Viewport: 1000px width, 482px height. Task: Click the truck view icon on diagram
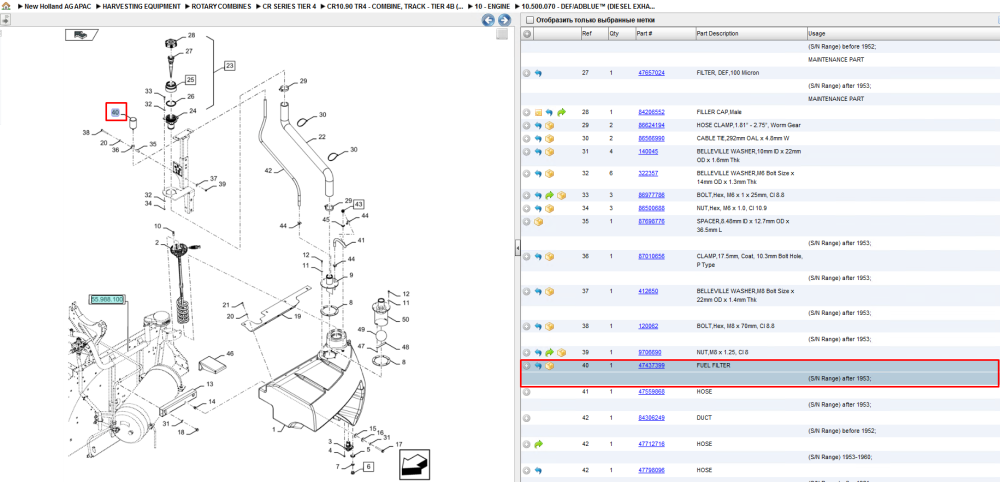pos(80,35)
